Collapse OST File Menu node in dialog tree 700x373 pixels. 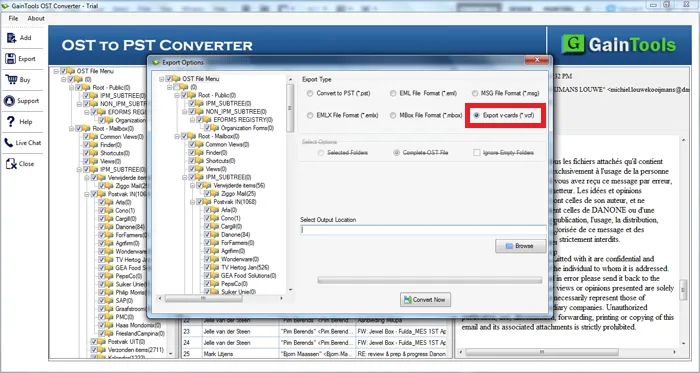(x=162, y=79)
